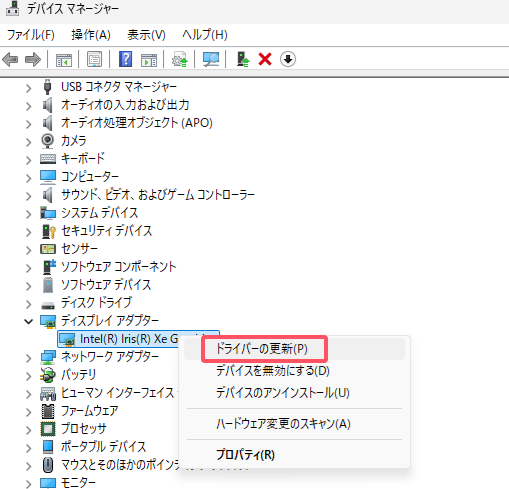
Task: Expand the ソフトウェア コンポーネント node
Action: pyautogui.click(x=29, y=268)
